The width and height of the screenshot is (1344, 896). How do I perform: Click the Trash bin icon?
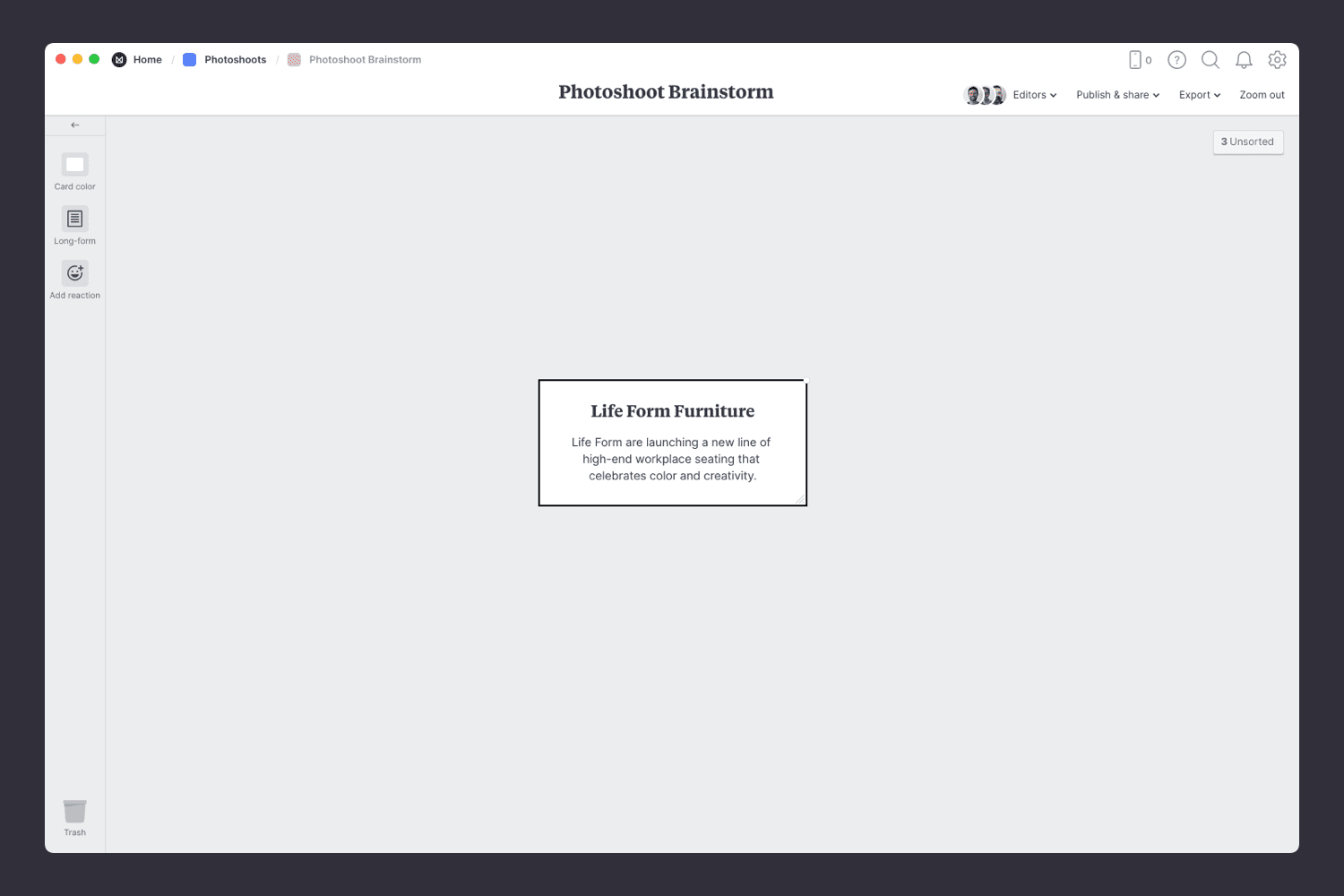coord(74,812)
